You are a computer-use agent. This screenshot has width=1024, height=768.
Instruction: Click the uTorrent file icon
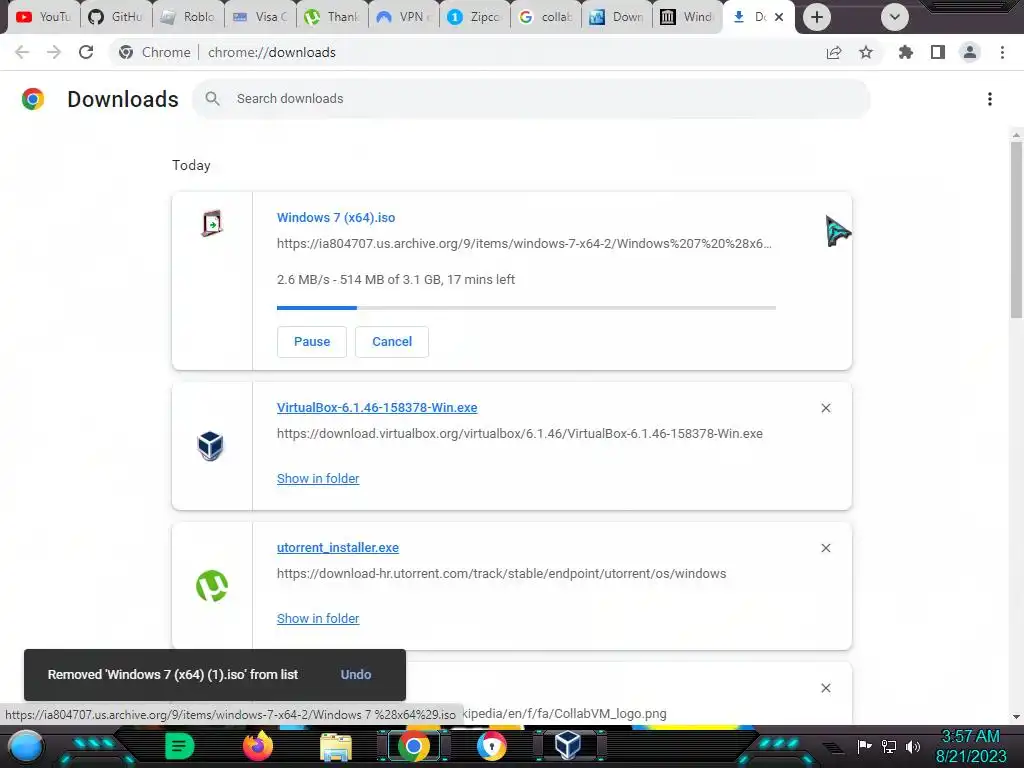[212, 586]
